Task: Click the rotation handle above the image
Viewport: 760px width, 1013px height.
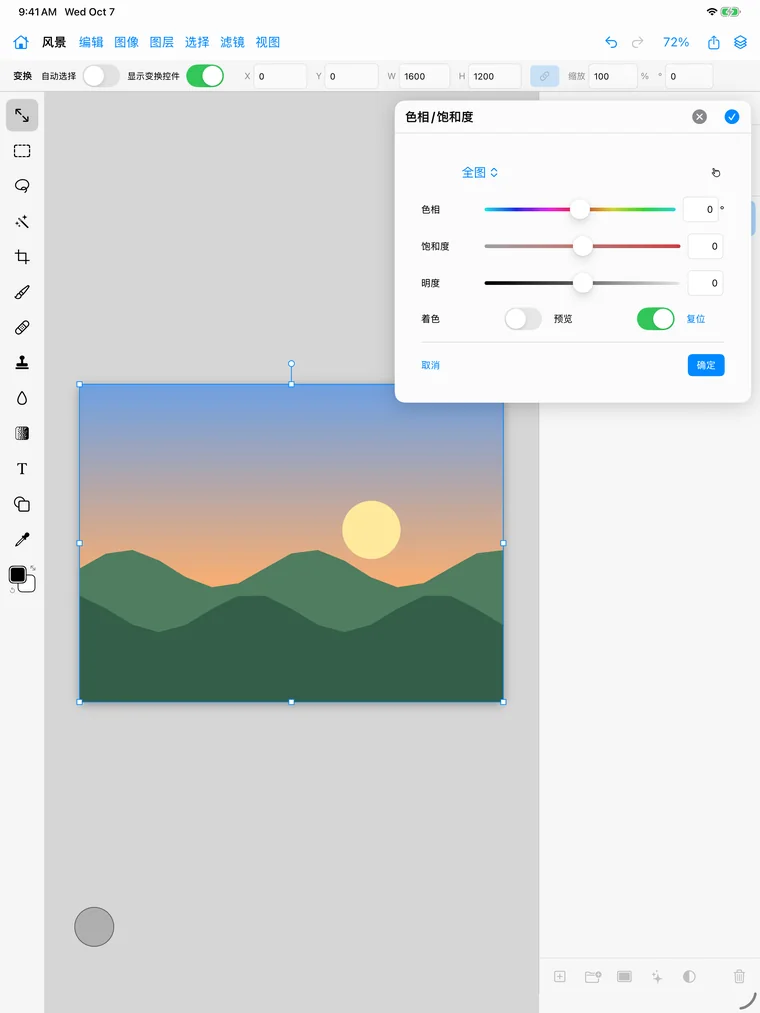Action: (x=291, y=364)
